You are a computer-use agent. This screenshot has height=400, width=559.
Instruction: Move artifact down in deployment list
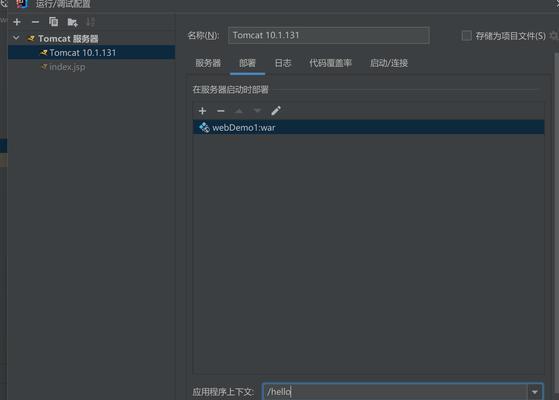(x=257, y=111)
